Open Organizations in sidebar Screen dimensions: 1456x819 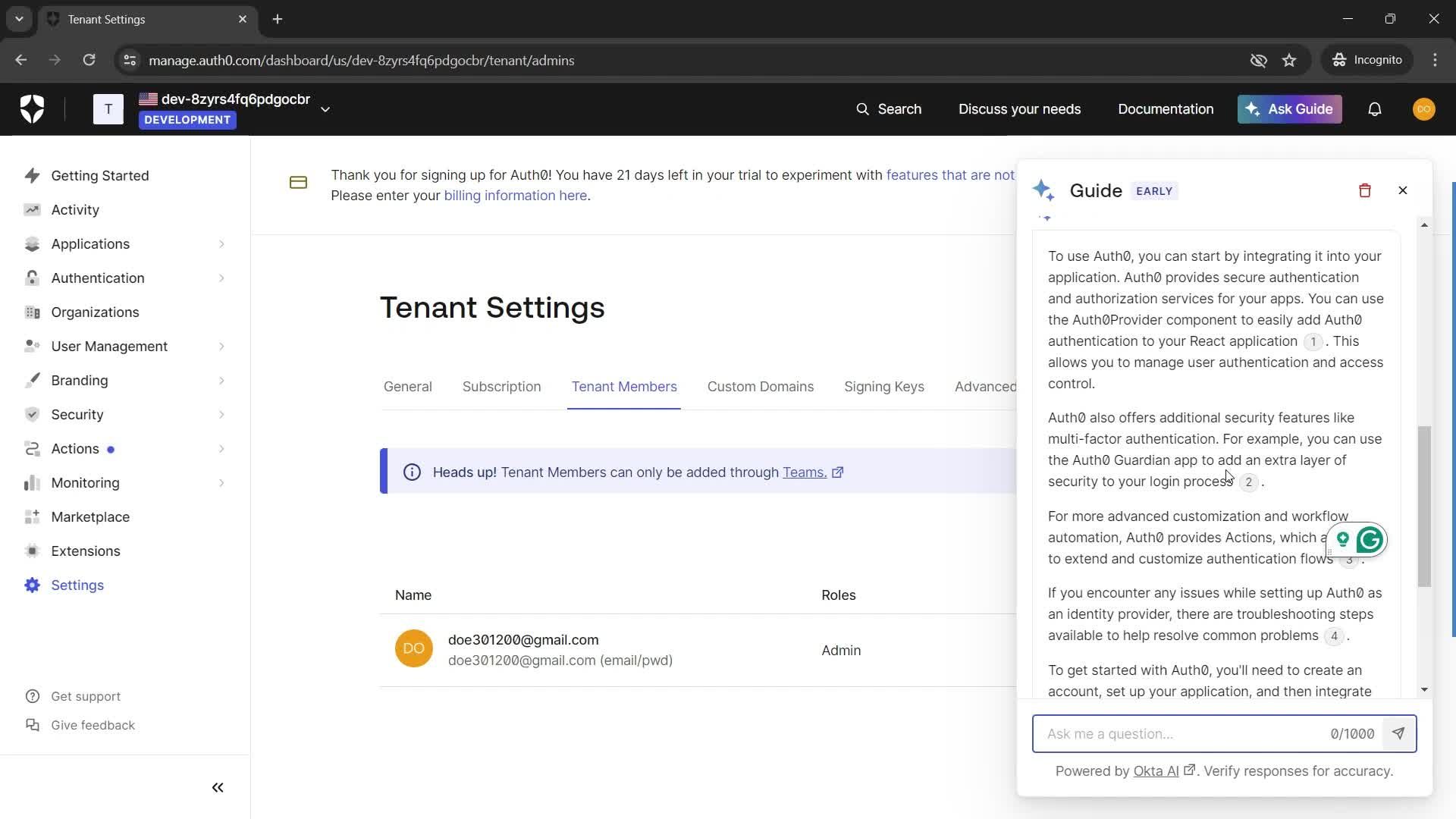pyautogui.click(x=95, y=312)
